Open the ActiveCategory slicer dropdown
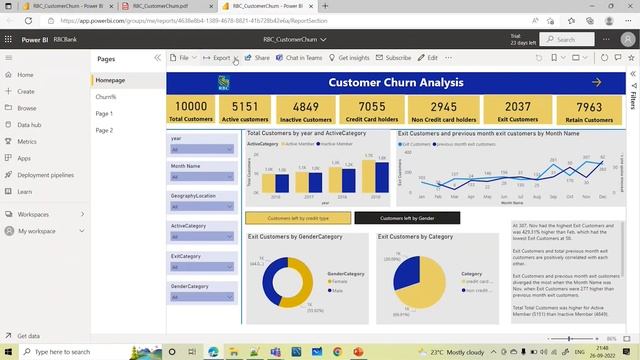 click(202, 237)
